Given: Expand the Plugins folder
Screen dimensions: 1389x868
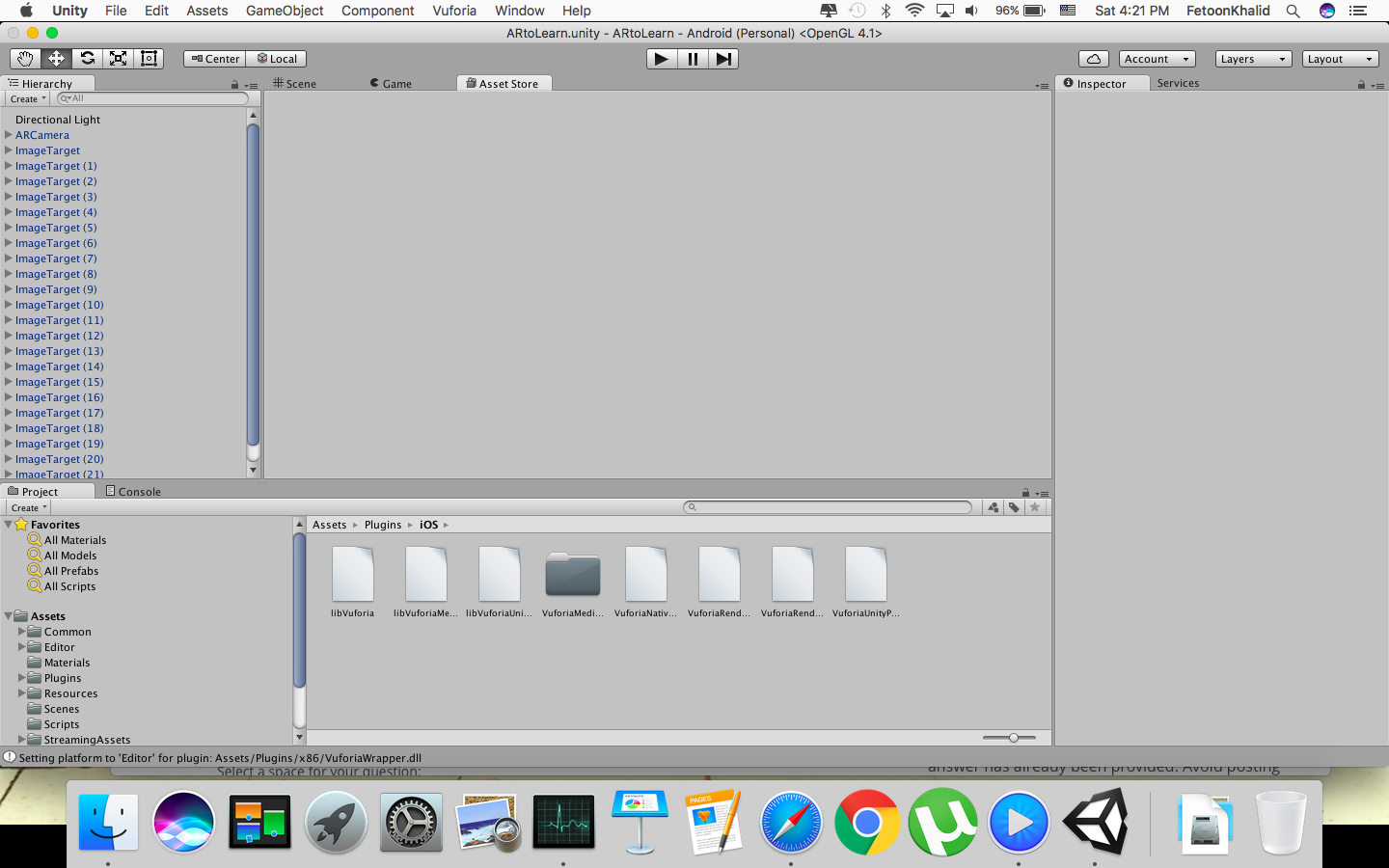Looking at the screenshot, I should [22, 678].
